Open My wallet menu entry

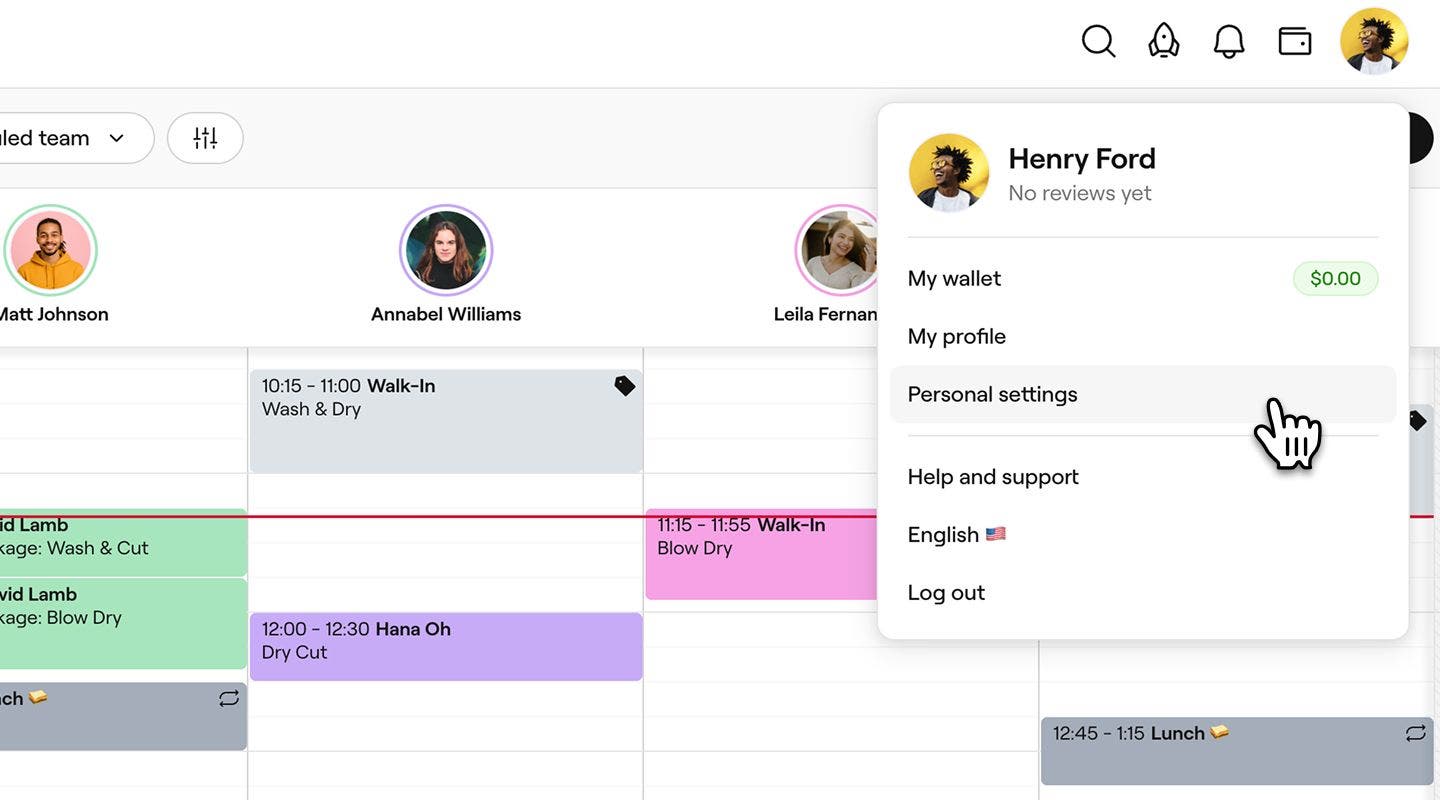point(954,279)
